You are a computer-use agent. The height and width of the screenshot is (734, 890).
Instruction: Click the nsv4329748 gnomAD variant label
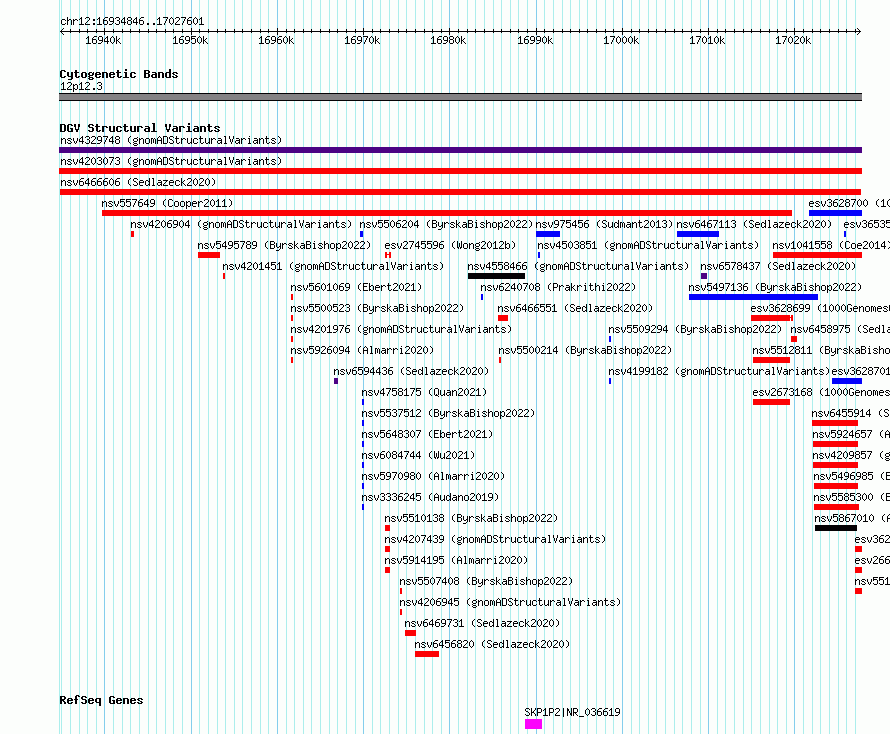[x=171, y=140]
